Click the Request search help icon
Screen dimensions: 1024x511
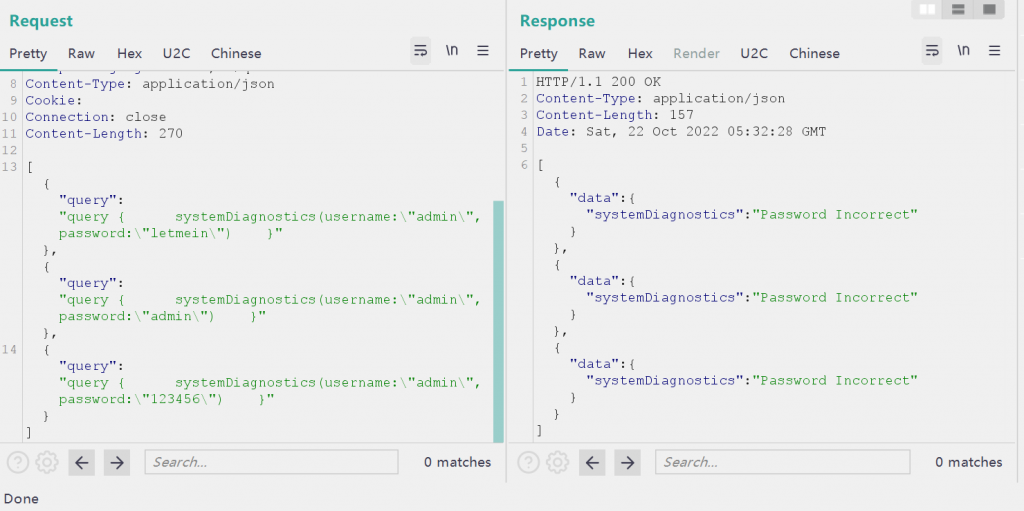pyautogui.click(x=18, y=462)
